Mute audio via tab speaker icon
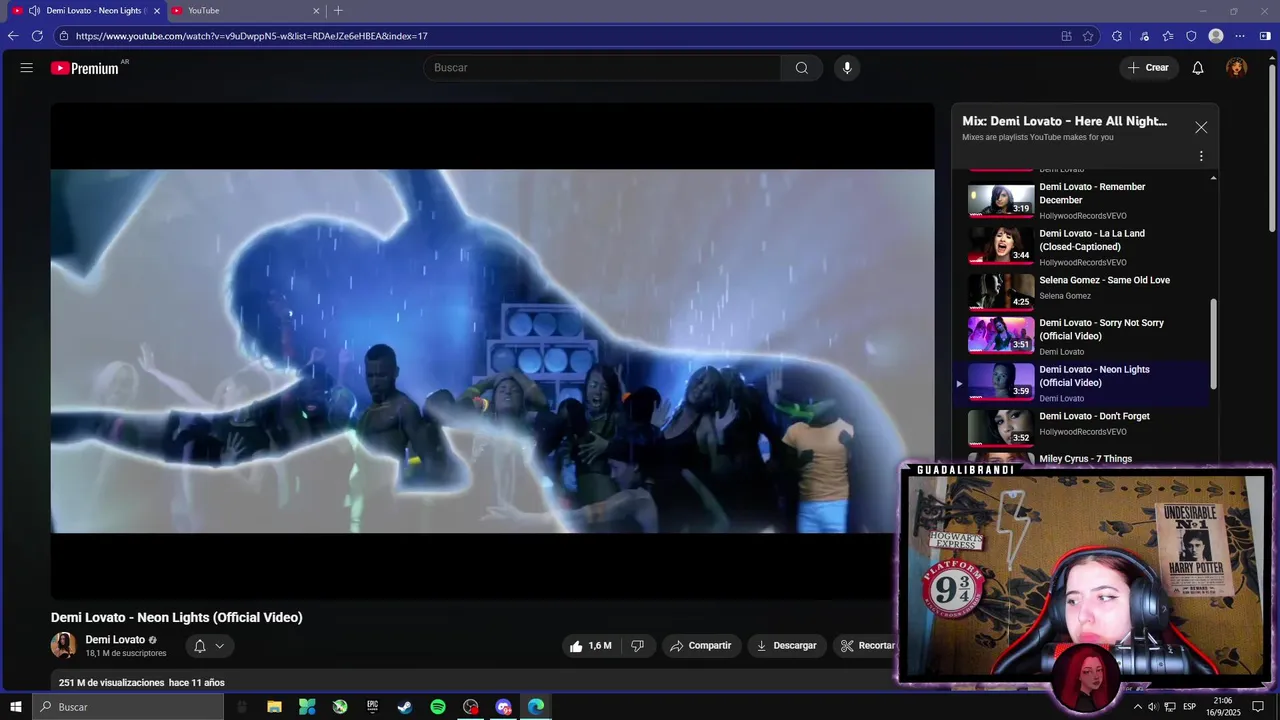 (34, 11)
